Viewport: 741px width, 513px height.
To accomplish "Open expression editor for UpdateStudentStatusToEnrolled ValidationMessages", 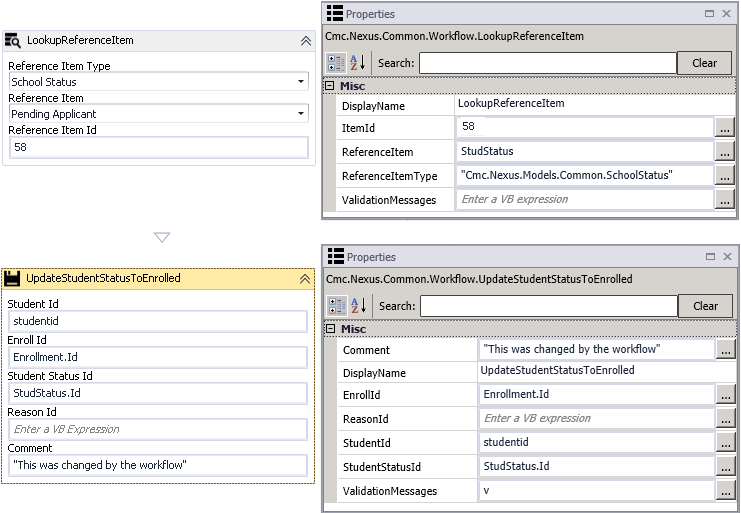I will 725,491.
